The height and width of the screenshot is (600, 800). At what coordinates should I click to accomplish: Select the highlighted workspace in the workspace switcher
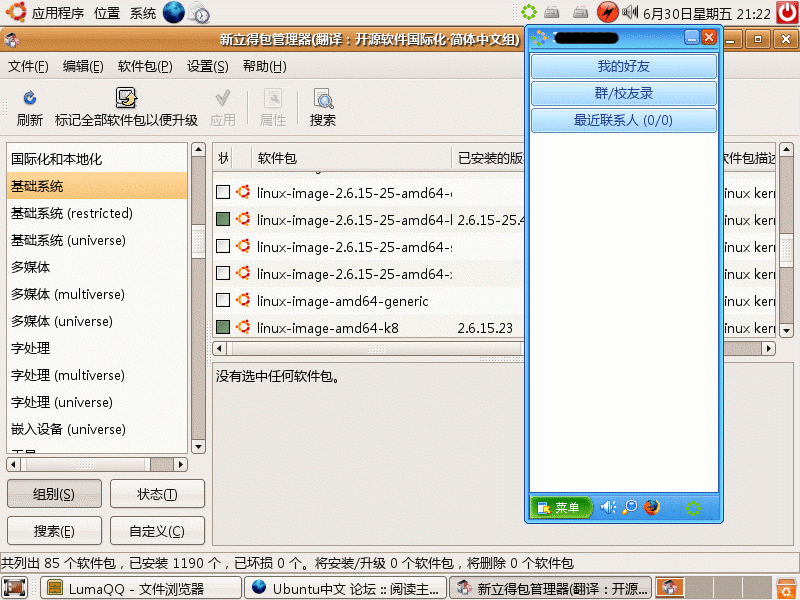(669, 588)
